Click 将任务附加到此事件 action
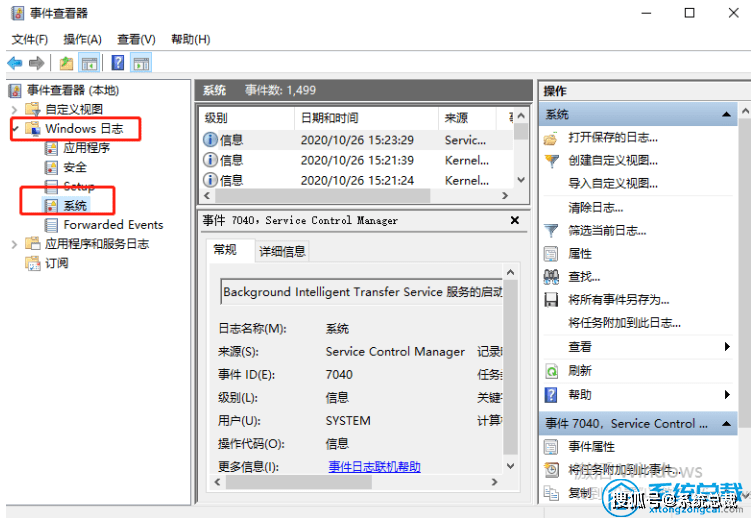 (624, 470)
